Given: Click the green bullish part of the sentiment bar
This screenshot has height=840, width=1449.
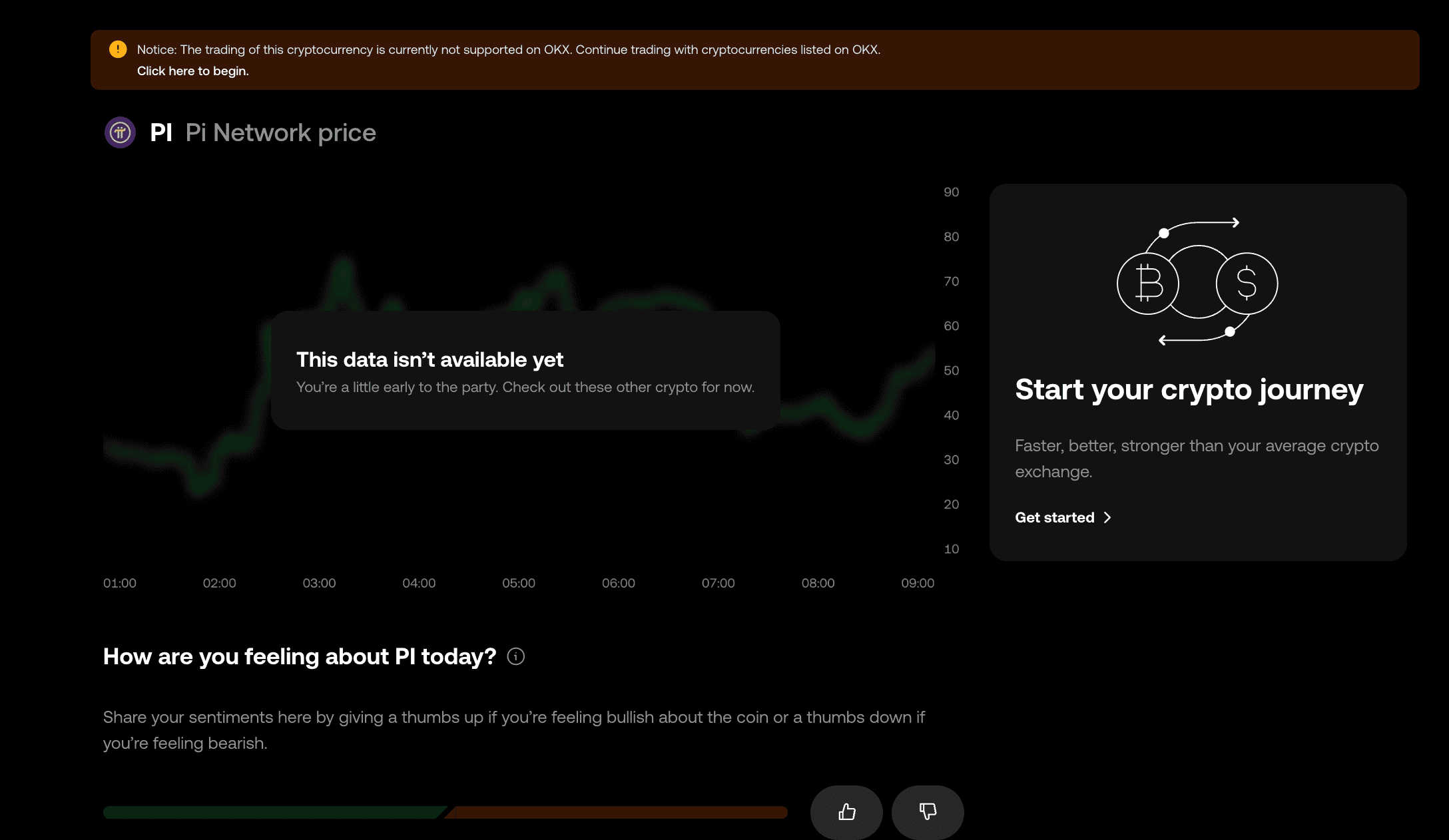Looking at the screenshot, I should click(273, 813).
